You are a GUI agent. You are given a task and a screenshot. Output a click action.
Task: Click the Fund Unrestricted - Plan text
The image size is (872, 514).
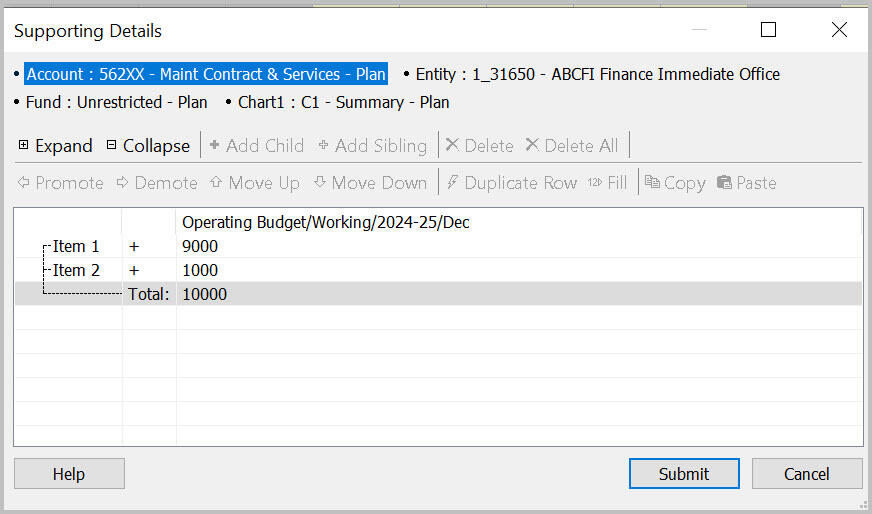coord(116,102)
